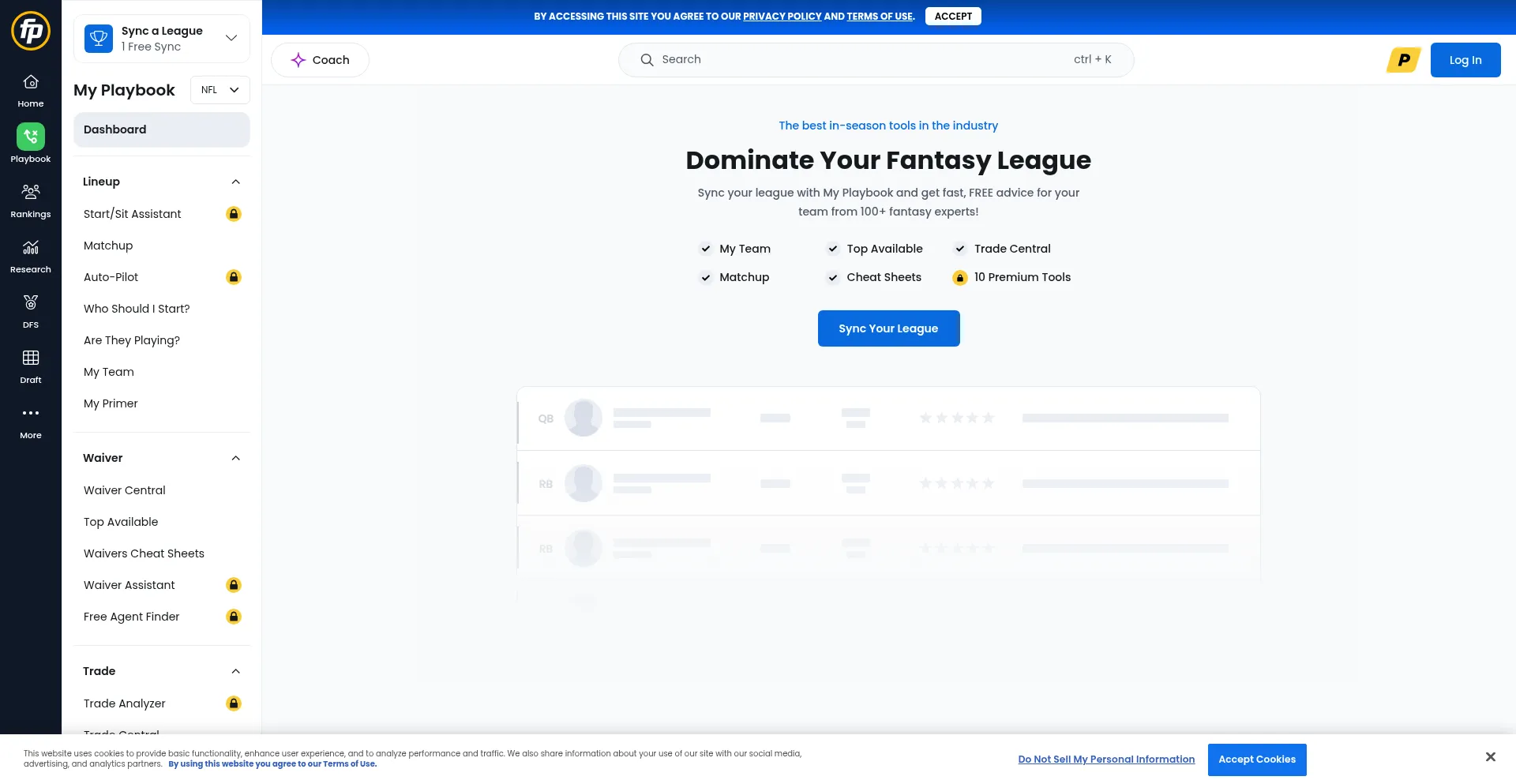Open the Matchup page in Lineup
Viewport: 1516px width, 784px height.
click(108, 246)
